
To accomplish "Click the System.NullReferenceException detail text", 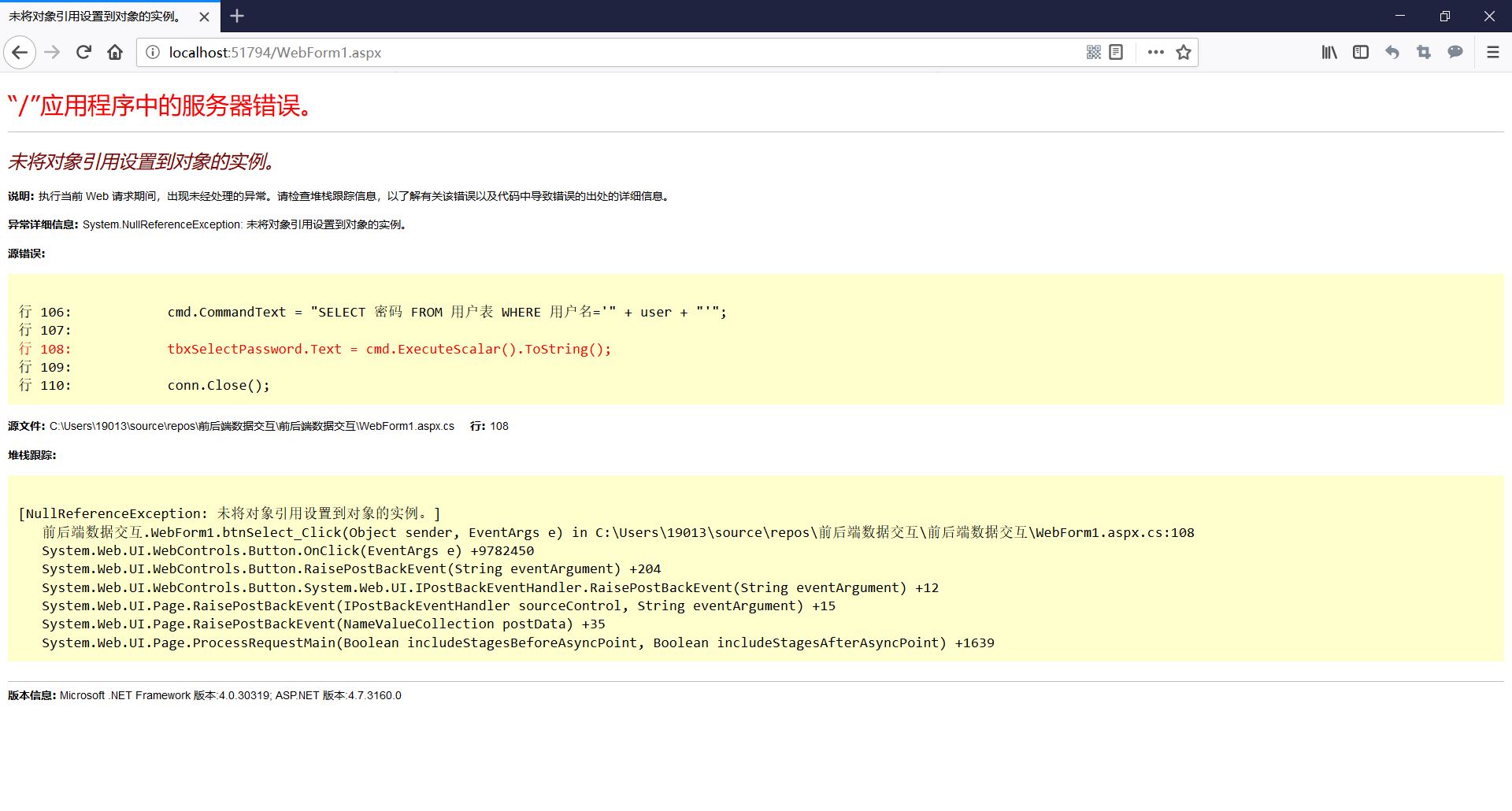I will point(244,224).
